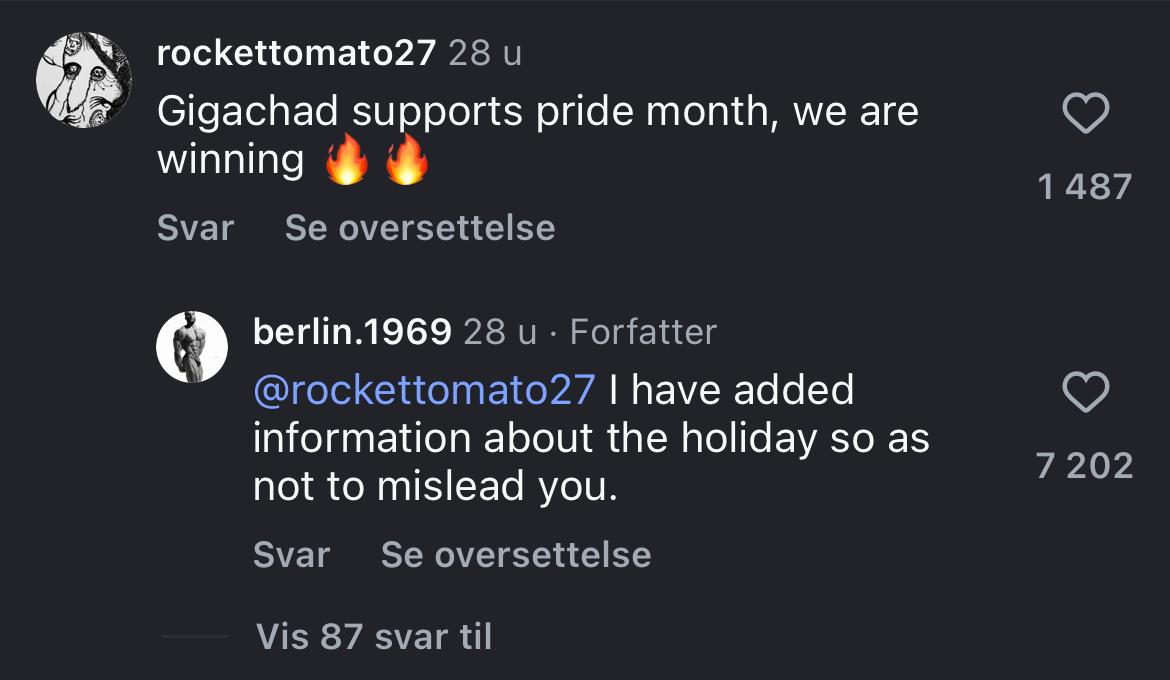Screen dimensions: 1170x680
Task: Open berlin.1969's profile picture
Action: 193,346
